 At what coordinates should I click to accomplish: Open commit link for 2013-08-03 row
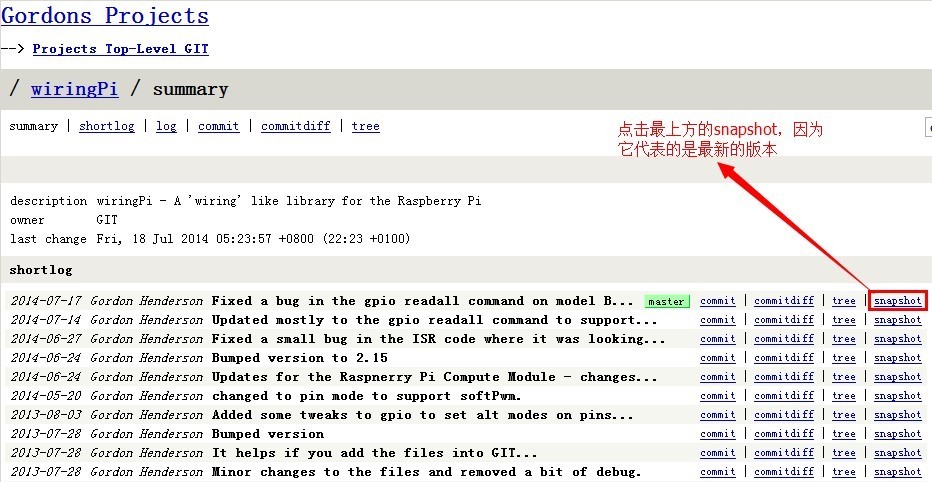click(717, 415)
